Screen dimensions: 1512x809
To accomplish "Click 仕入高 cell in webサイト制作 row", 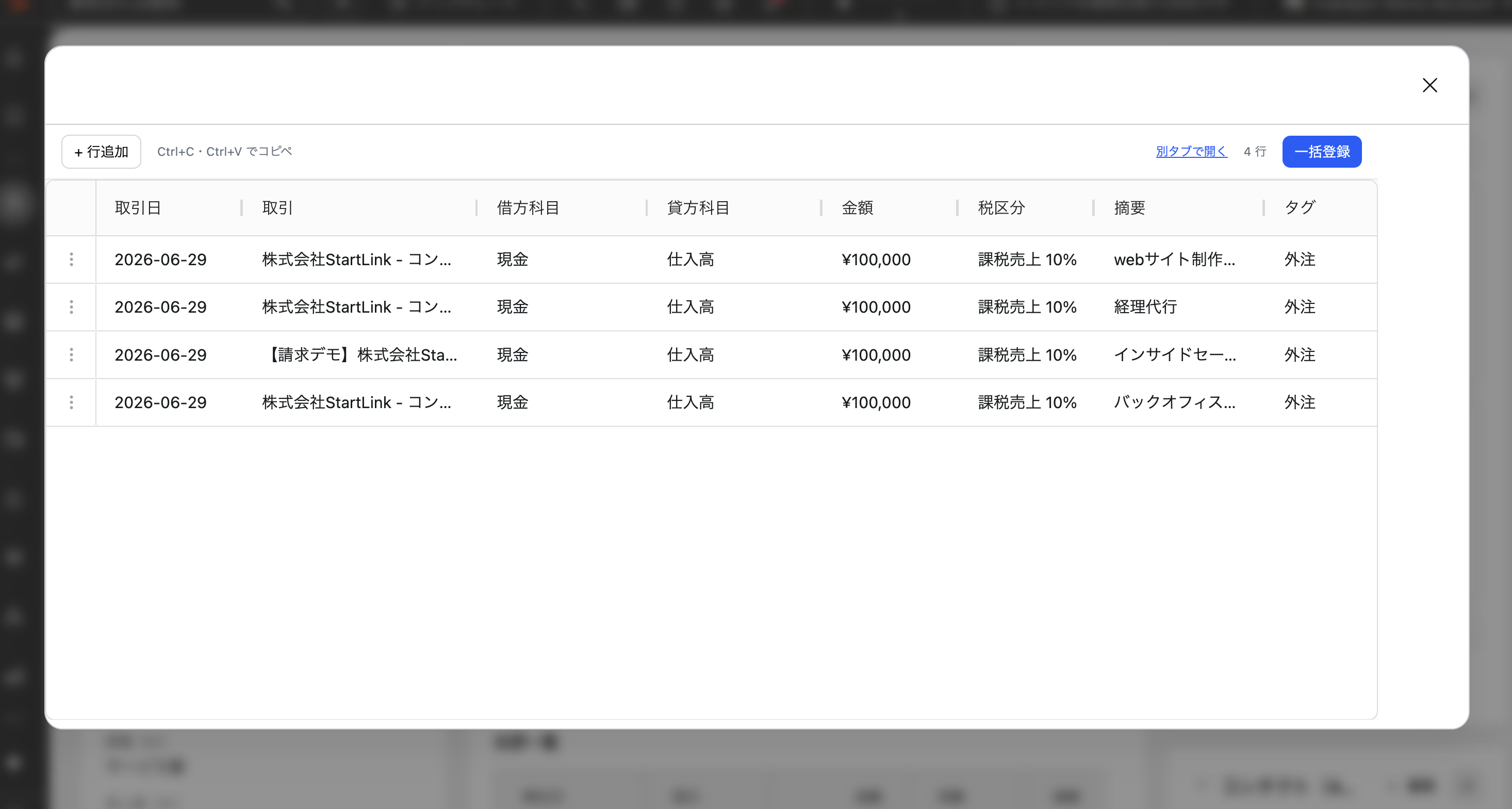I will [x=734, y=260].
